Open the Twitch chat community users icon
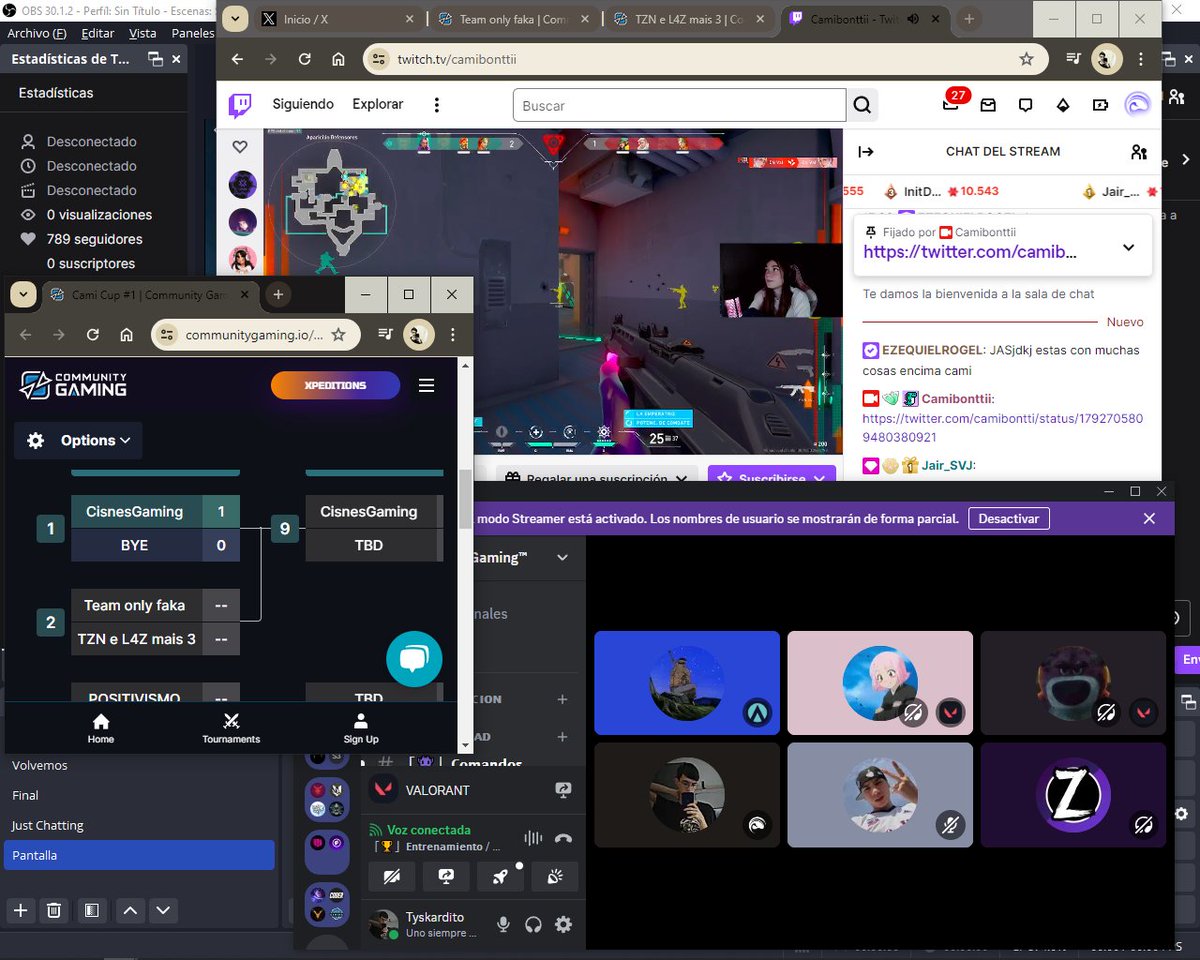1200x960 pixels. [1138, 152]
